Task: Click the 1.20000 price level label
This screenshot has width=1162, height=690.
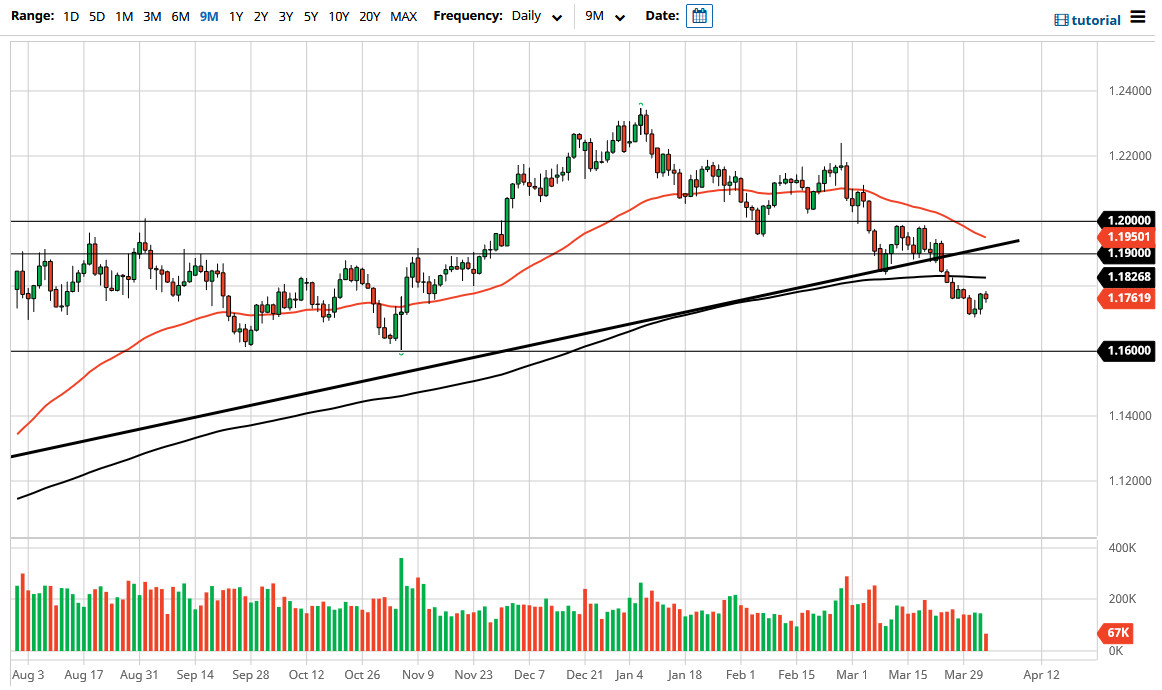Action: coord(1126,220)
